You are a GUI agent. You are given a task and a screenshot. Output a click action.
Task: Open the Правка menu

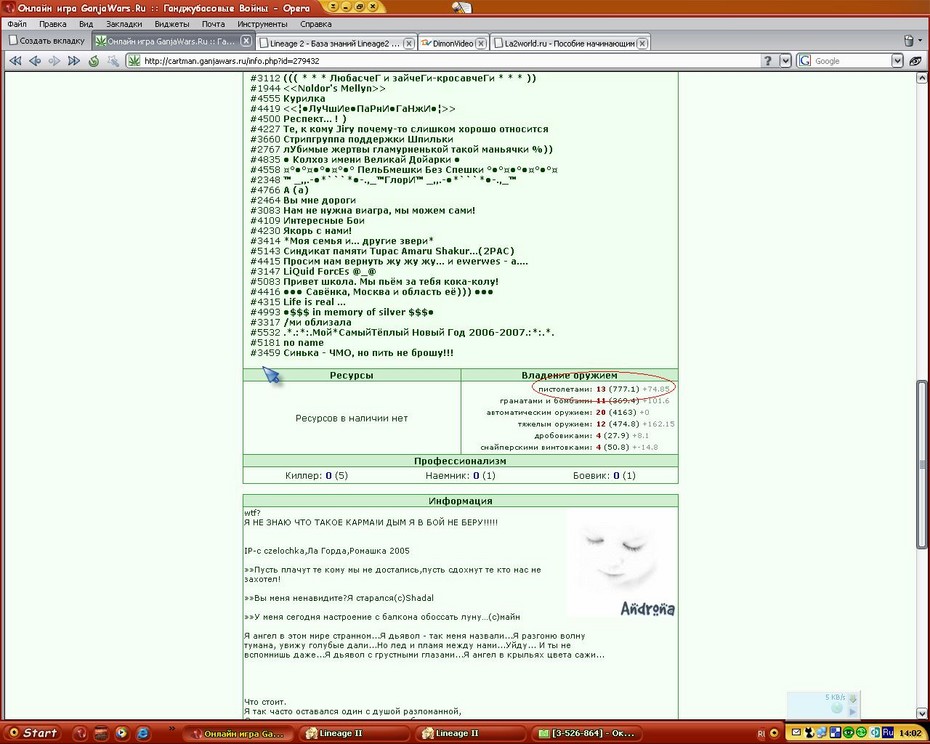tap(53, 24)
